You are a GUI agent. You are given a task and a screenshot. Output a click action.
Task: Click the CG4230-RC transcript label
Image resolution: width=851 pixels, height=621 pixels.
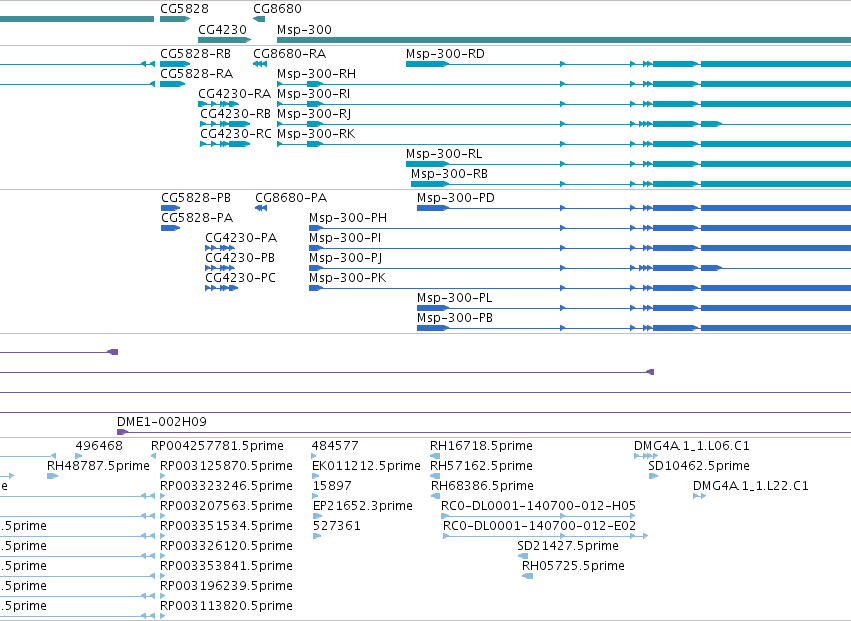point(236,134)
